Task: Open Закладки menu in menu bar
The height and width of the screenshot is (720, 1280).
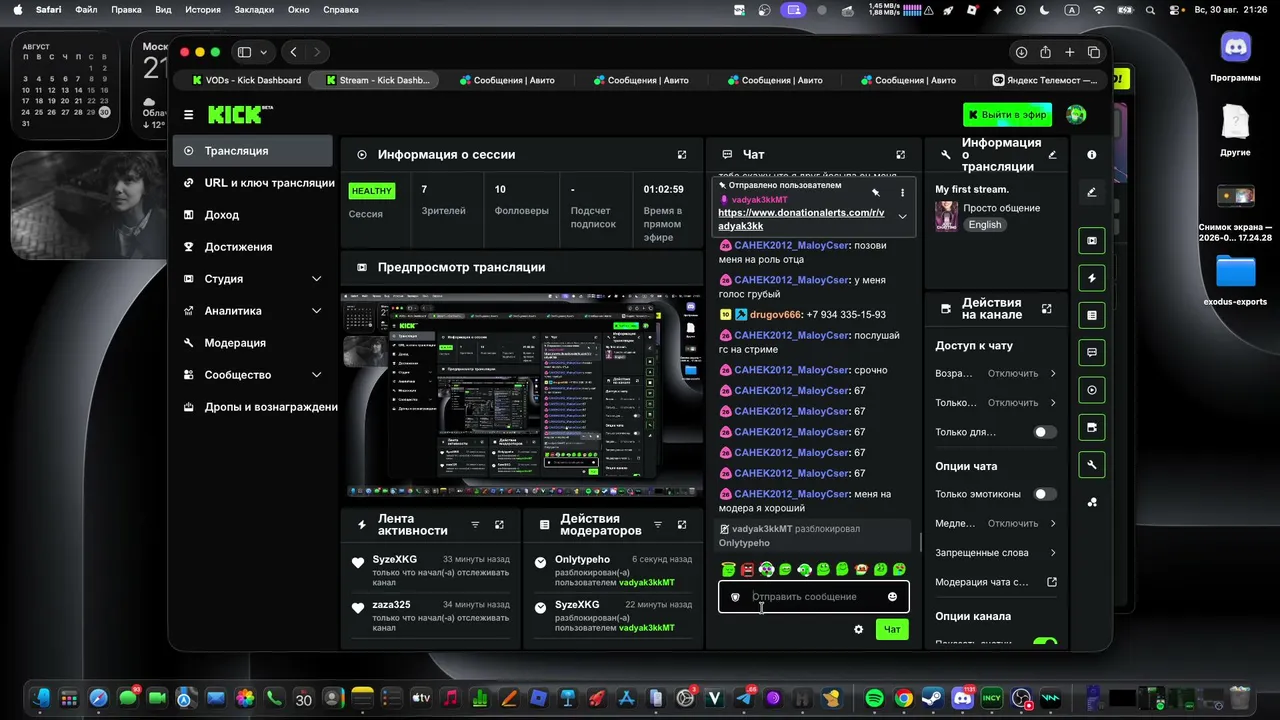Action: pos(254,9)
